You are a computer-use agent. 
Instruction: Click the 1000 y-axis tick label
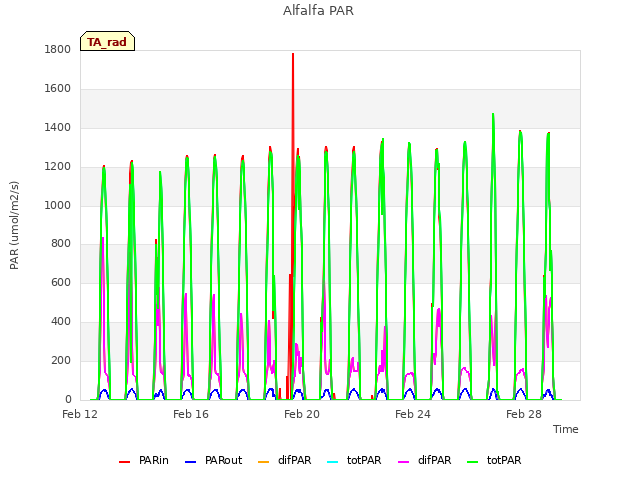point(58,205)
